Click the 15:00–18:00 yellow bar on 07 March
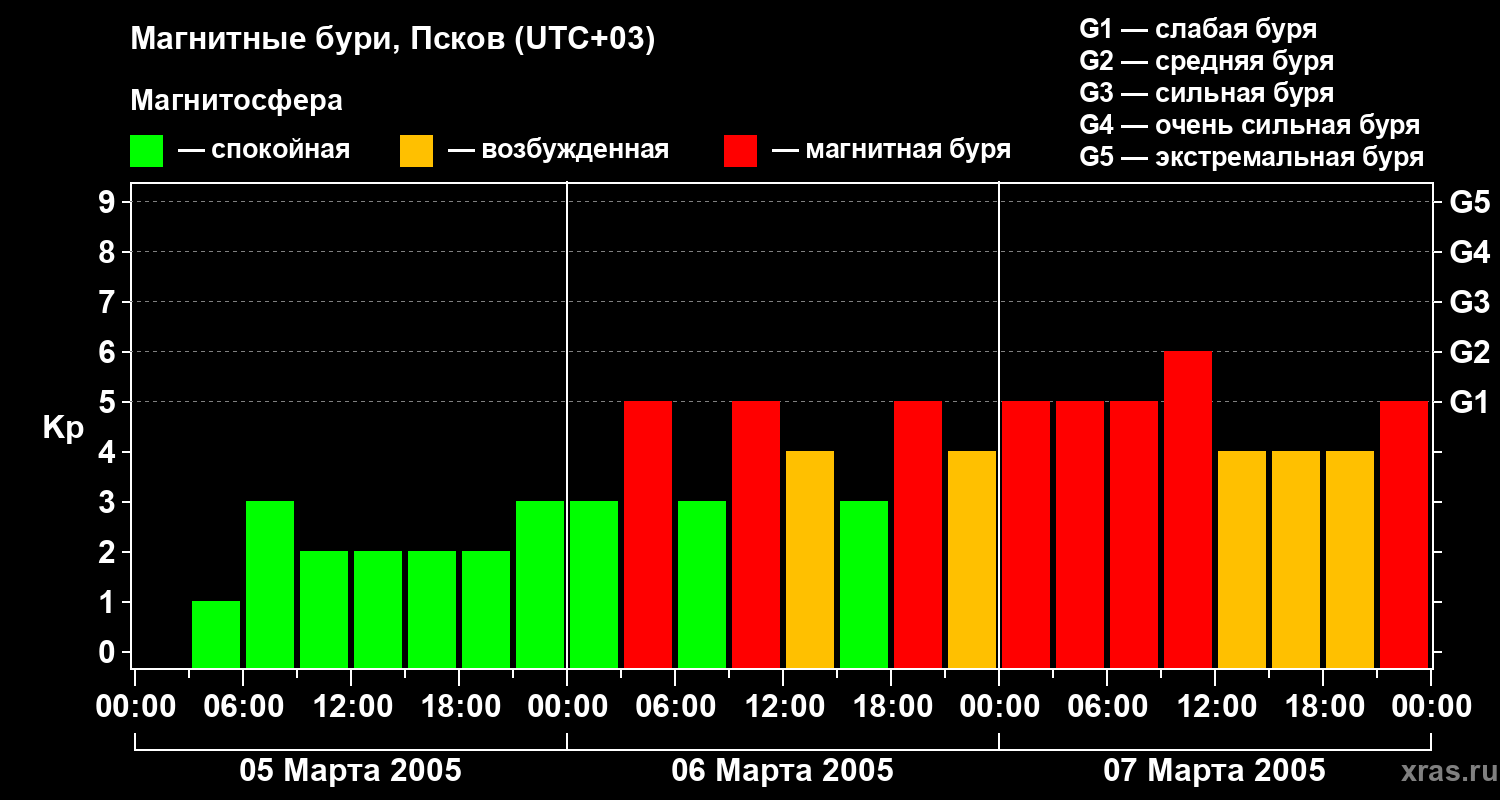This screenshot has height=800, width=1500. (1296, 559)
